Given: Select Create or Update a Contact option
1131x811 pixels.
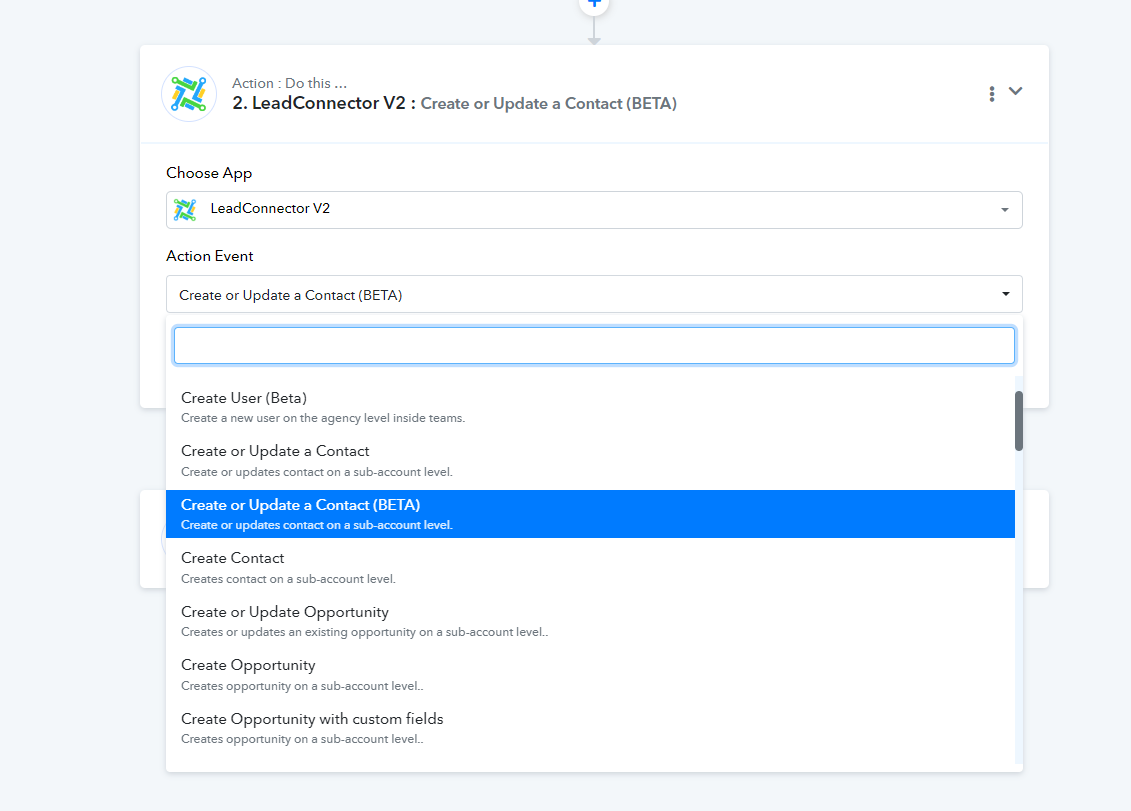Looking at the screenshot, I should click(x=590, y=460).
